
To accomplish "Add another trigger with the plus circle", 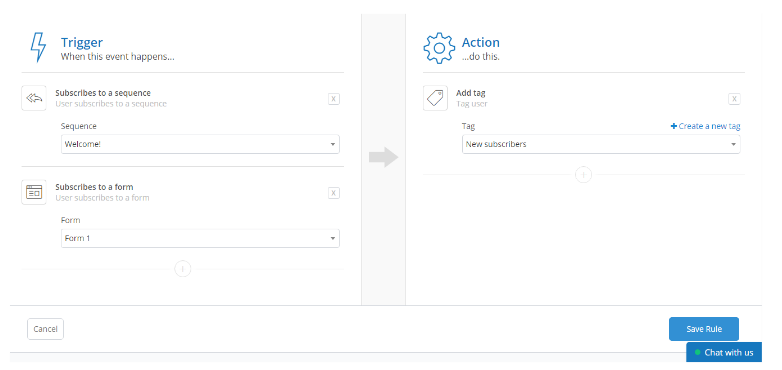I will tap(183, 269).
